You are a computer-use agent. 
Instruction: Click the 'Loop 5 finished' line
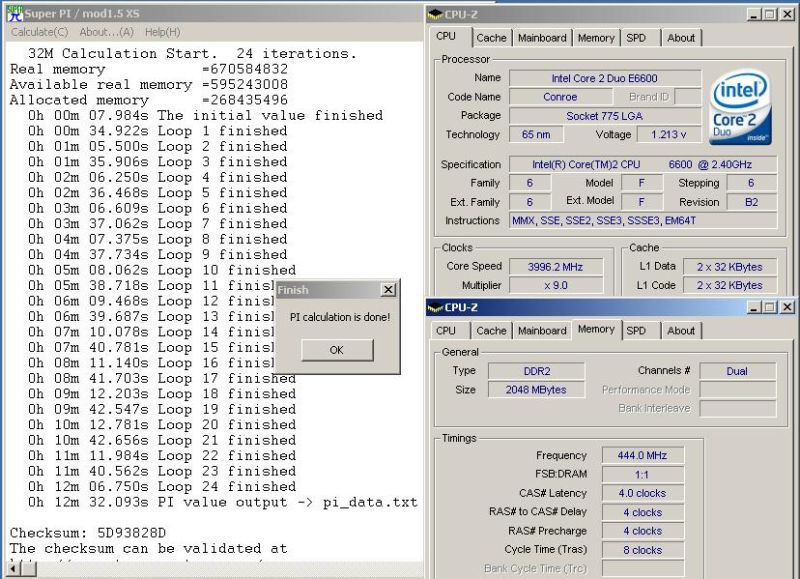click(158, 193)
